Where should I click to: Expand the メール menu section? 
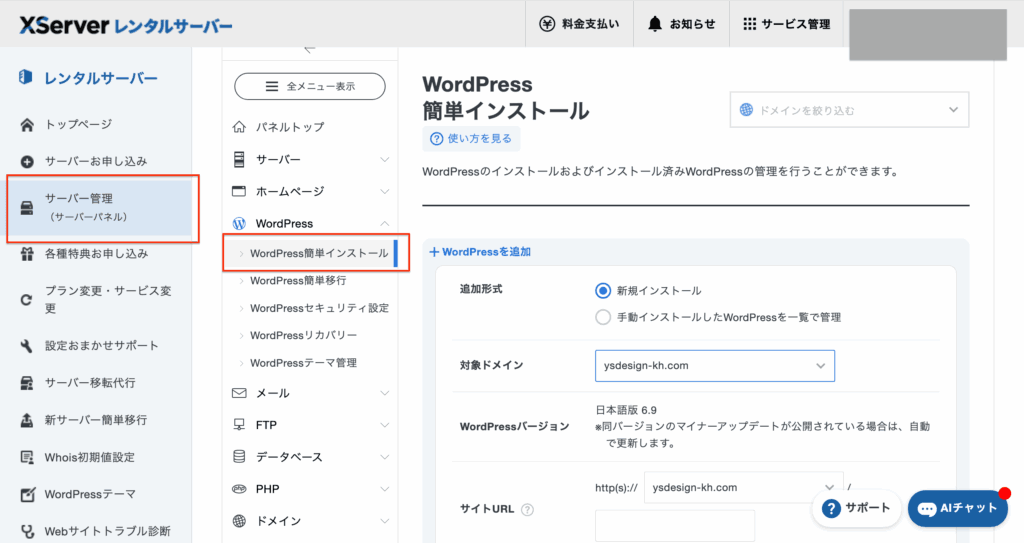pyautogui.click(x=385, y=393)
